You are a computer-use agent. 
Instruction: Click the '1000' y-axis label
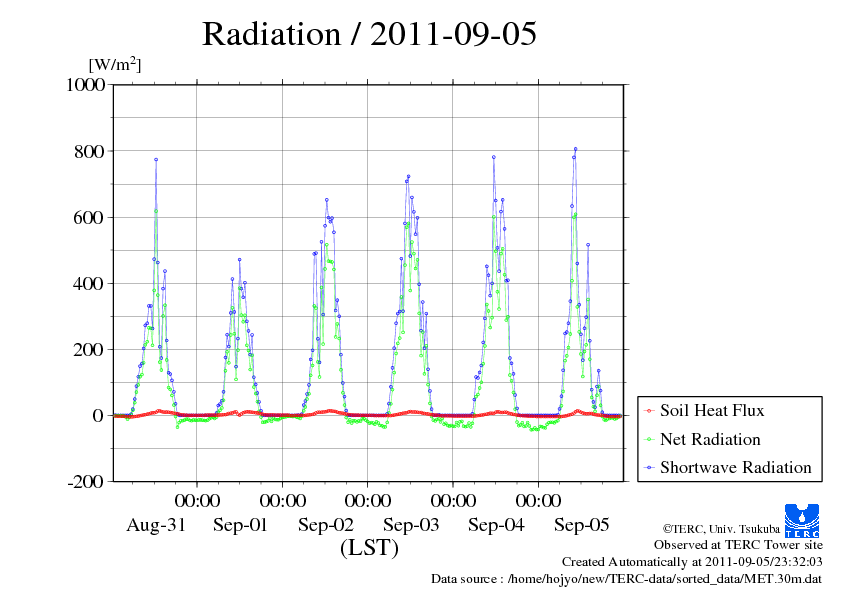point(85,84)
